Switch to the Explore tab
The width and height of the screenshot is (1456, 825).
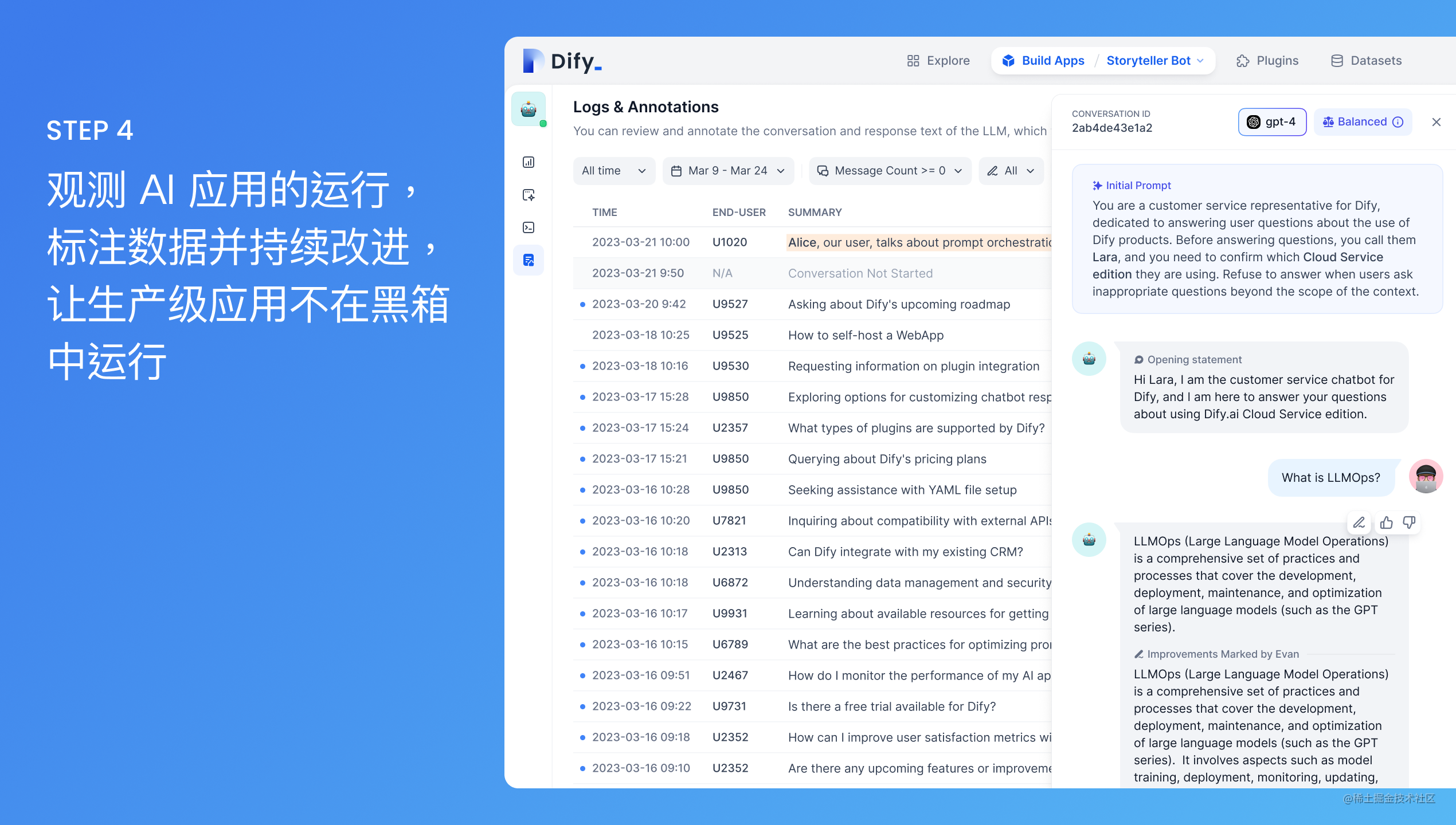[938, 61]
